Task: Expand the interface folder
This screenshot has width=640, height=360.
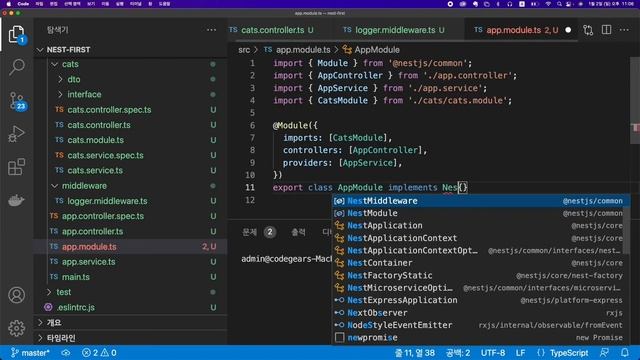Action: pos(60,94)
